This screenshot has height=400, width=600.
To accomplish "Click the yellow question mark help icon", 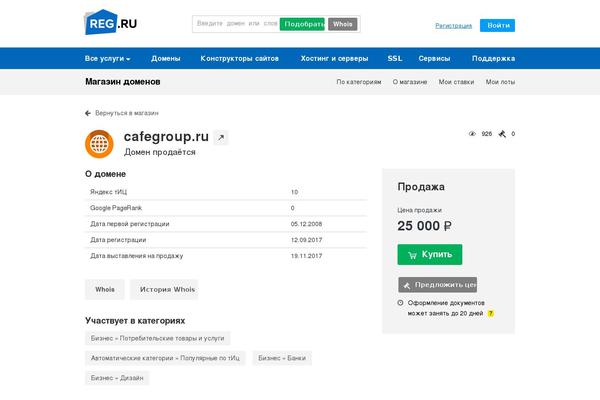I will 491,313.
